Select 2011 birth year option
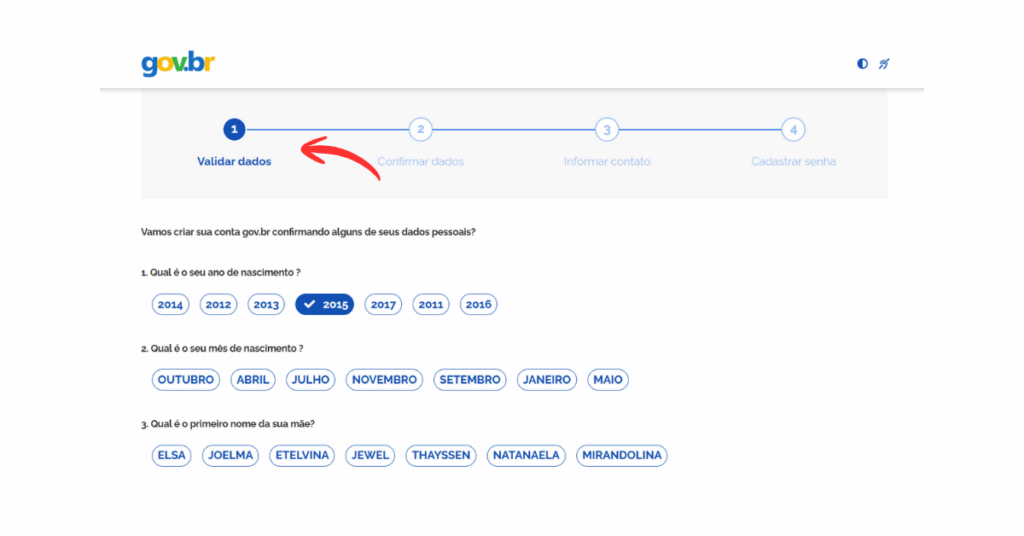The width and height of the screenshot is (1024, 536). point(431,305)
